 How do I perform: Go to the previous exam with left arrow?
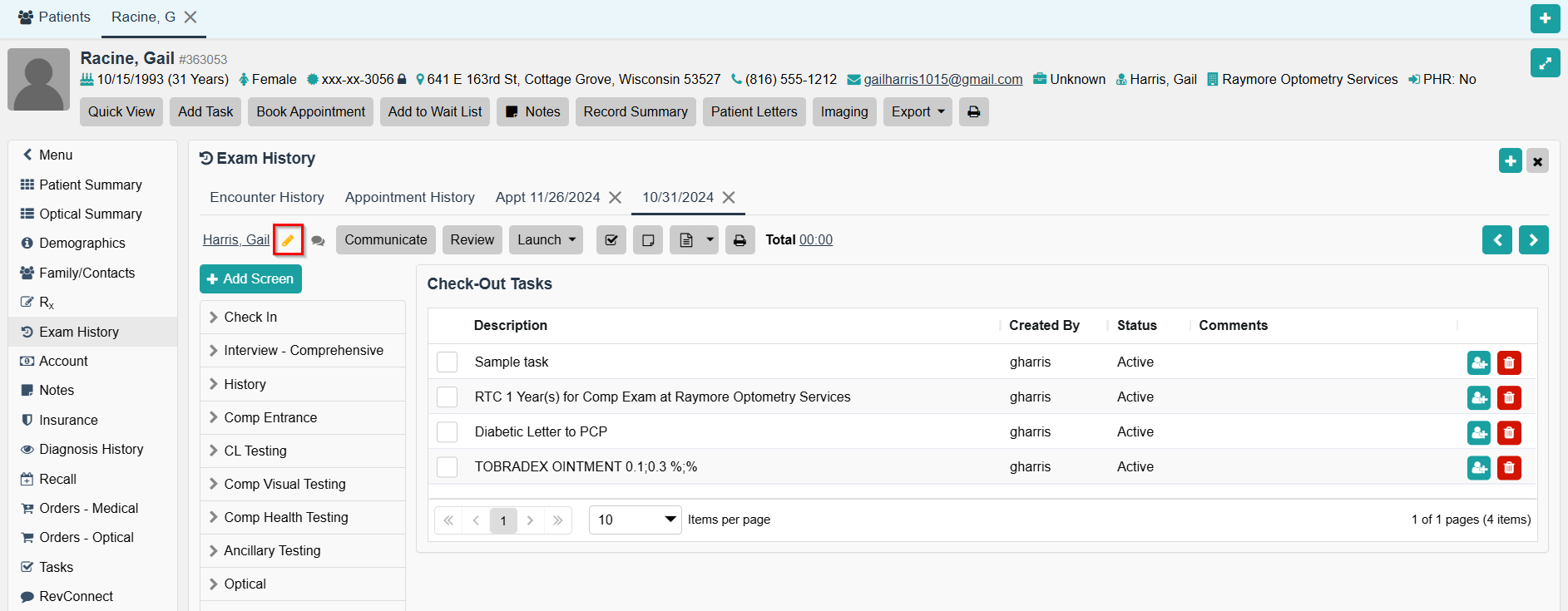click(x=1496, y=240)
